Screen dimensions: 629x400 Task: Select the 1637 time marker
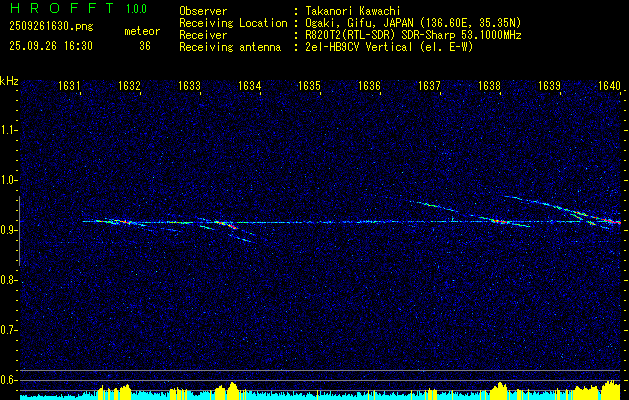point(429,85)
